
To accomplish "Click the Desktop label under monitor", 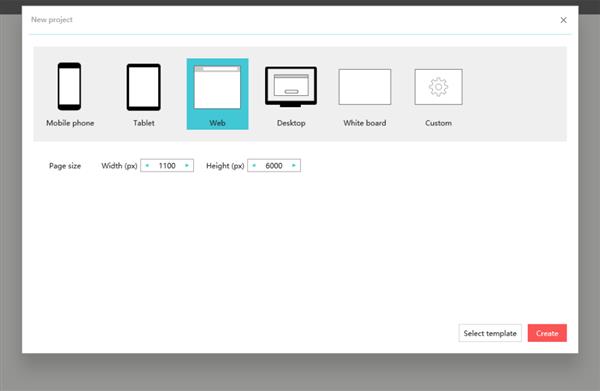I will pos(291,123).
